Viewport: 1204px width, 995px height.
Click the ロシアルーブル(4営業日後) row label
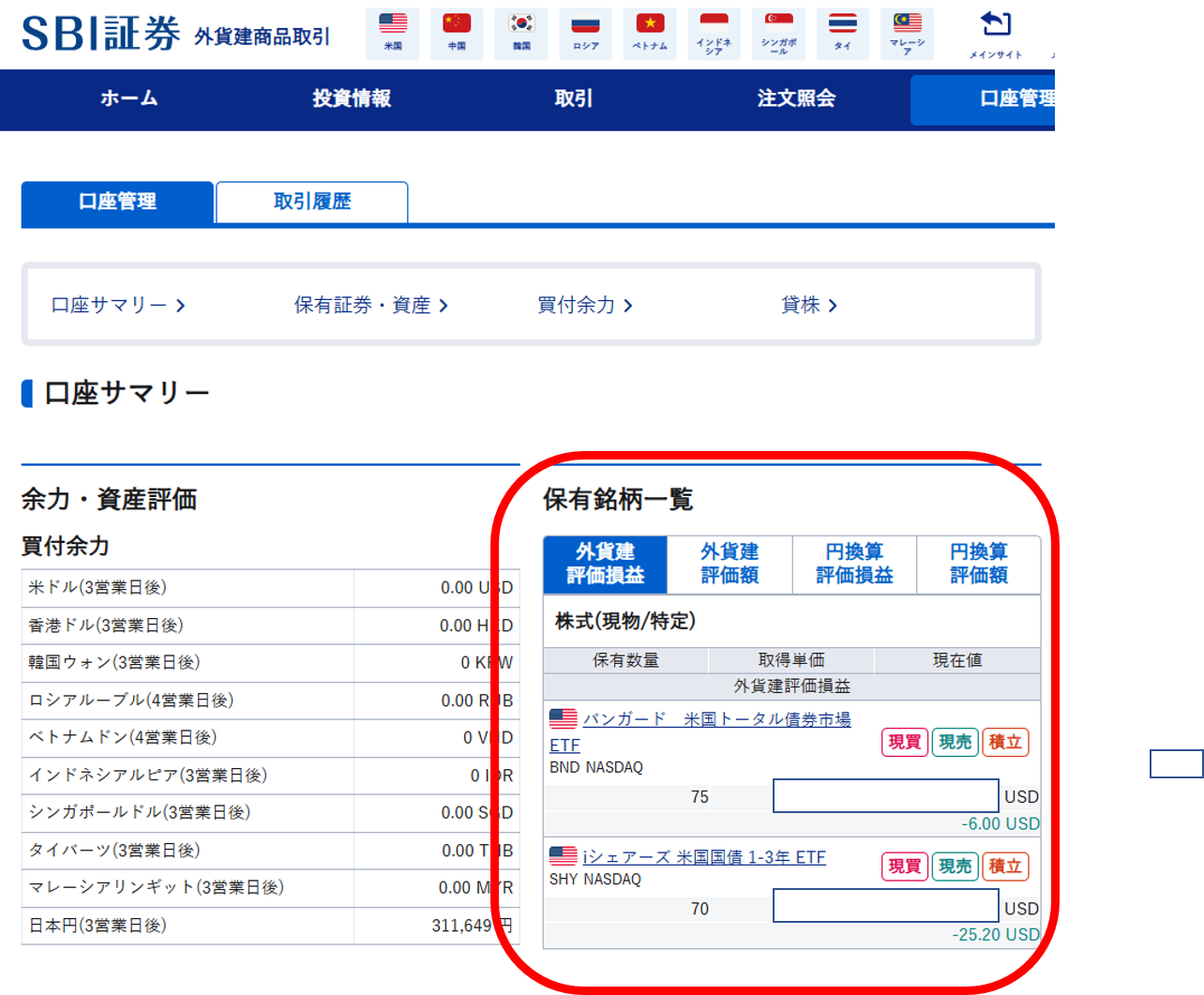pyautogui.click(x=131, y=700)
